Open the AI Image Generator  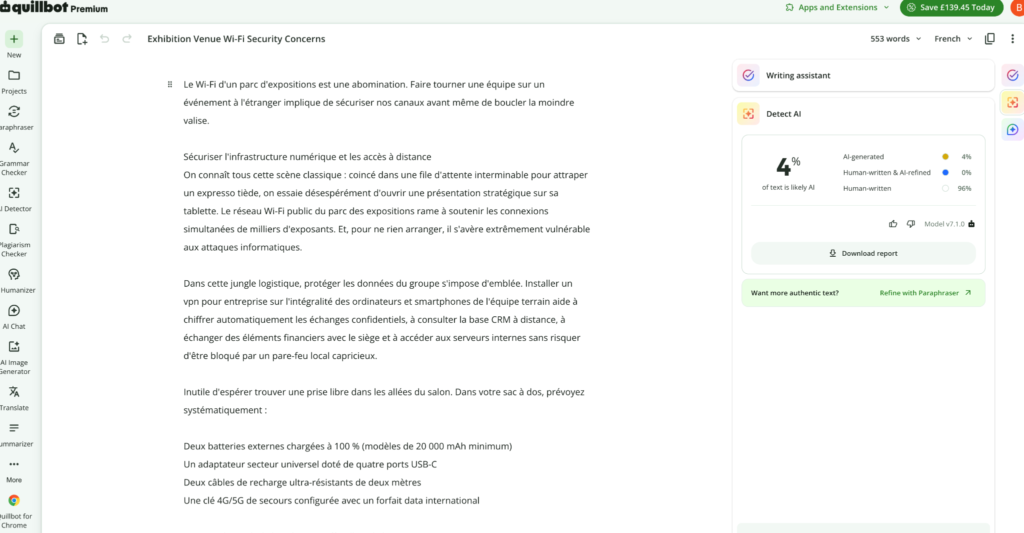[14, 357]
